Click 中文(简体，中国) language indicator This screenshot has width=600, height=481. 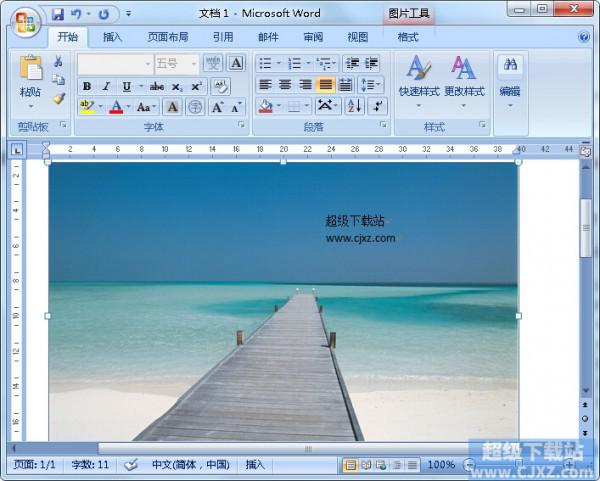point(191,465)
